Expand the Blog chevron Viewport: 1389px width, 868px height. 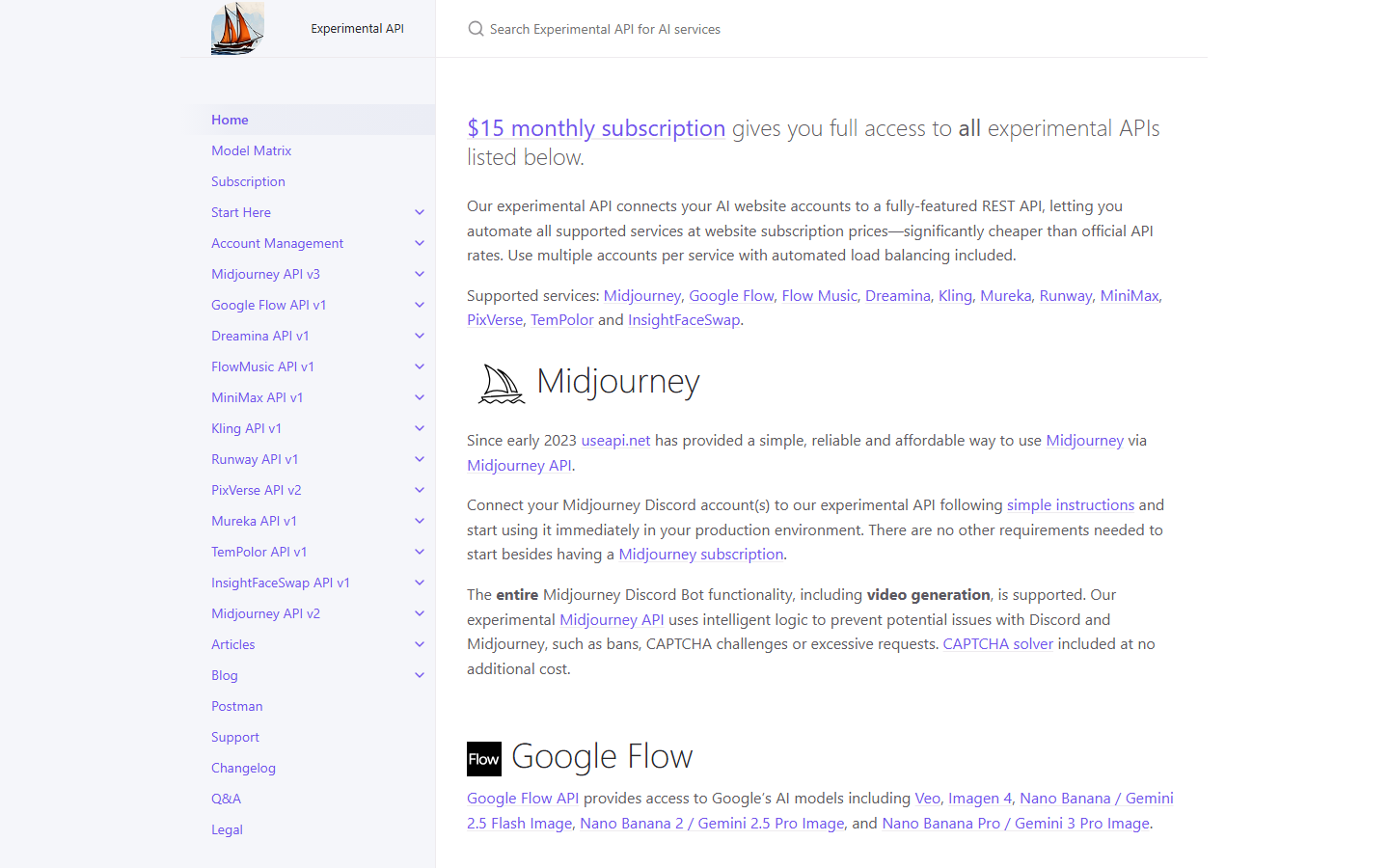click(x=420, y=675)
